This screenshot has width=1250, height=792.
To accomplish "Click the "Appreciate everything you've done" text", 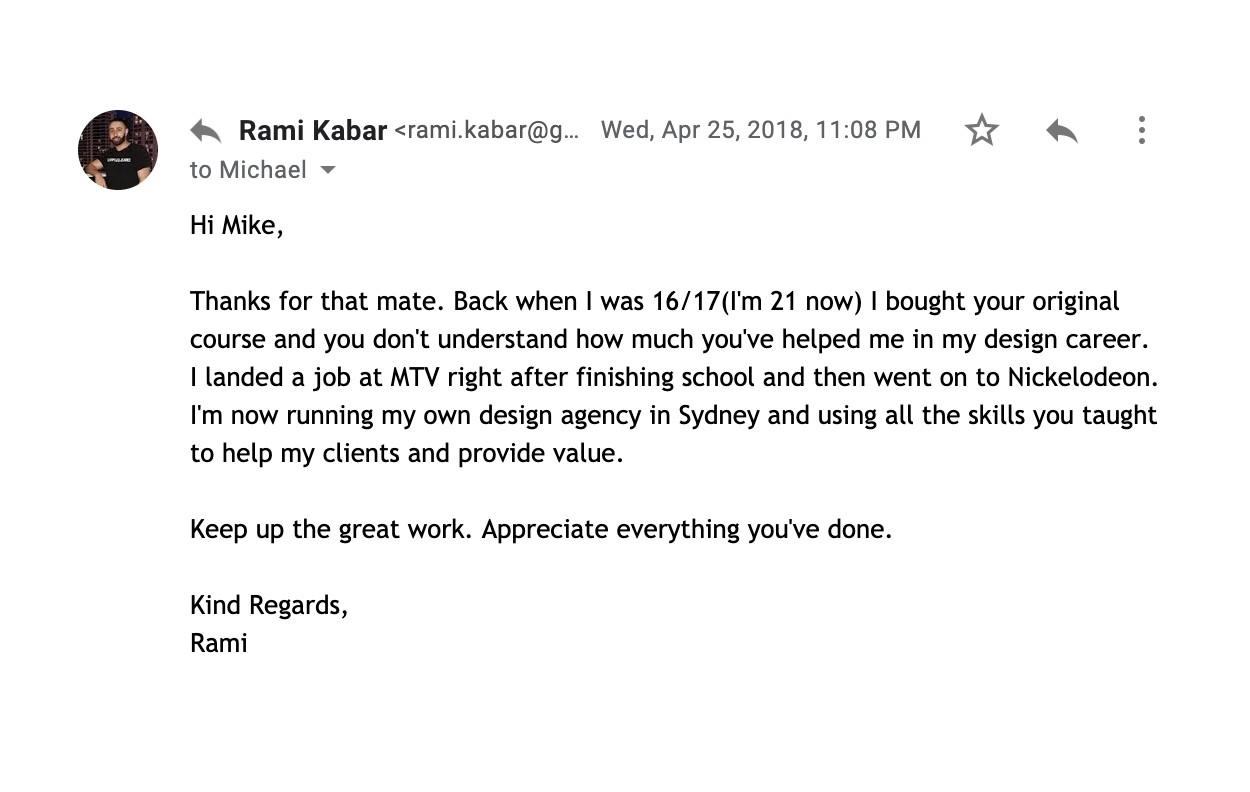I will tap(687, 530).
